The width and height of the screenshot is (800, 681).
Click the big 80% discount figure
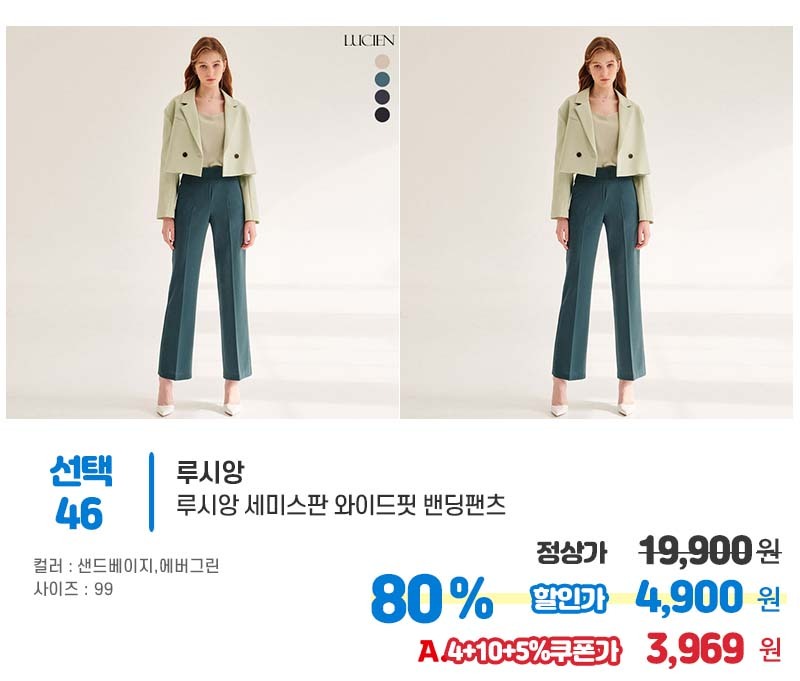click(432, 598)
